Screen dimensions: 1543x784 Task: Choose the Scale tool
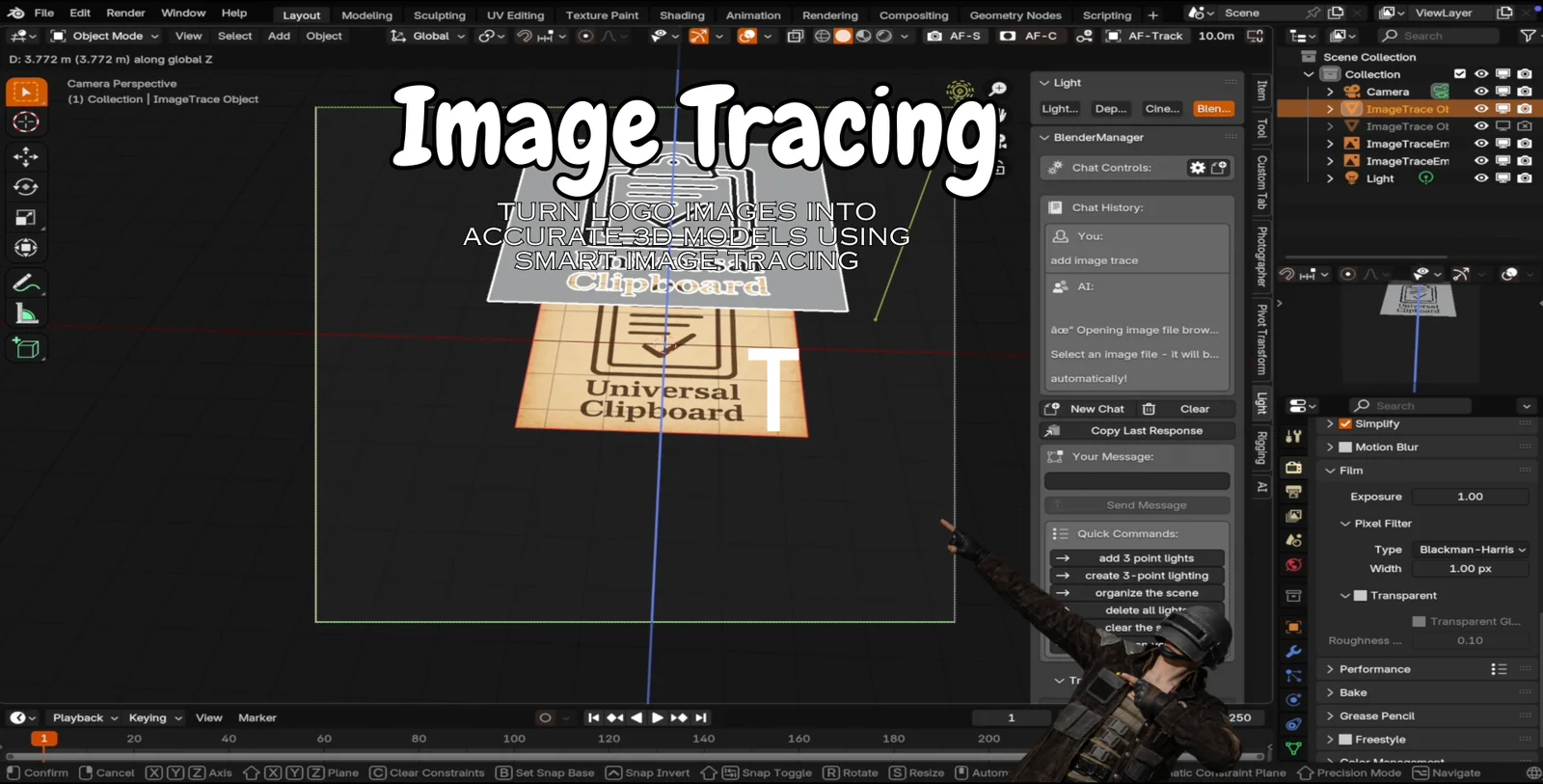click(x=26, y=218)
